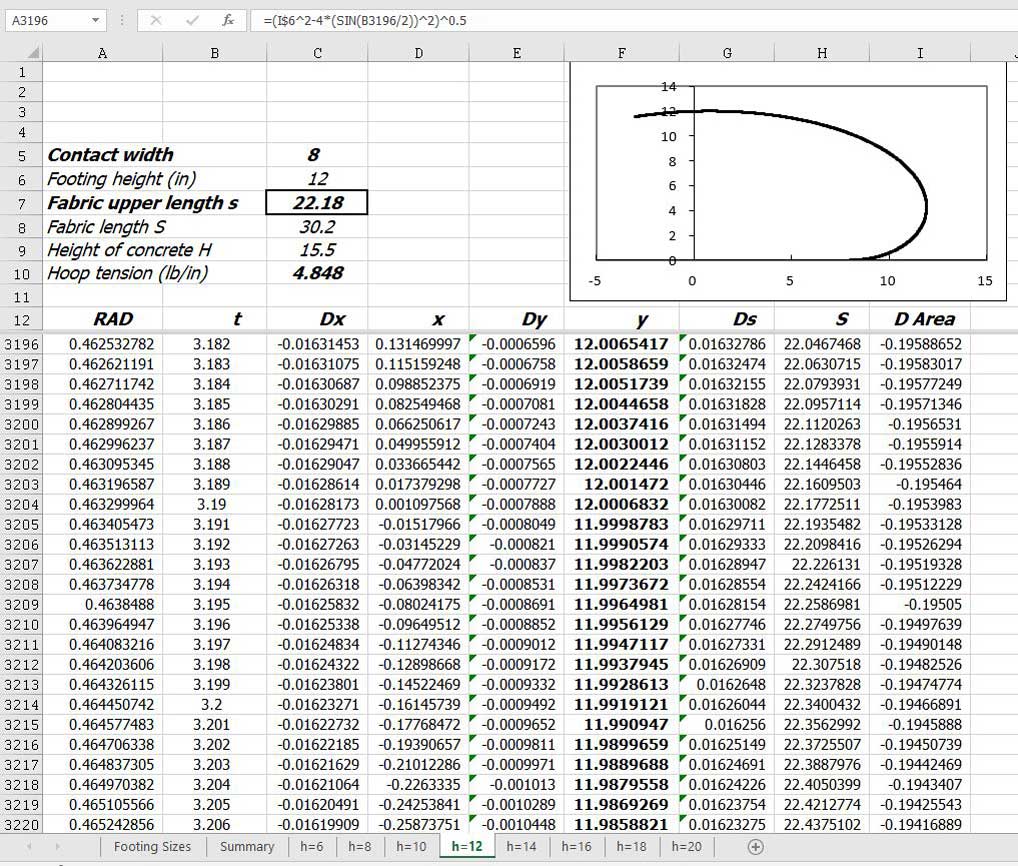Viewport: 1018px width, 866px height.
Task: Select column G header
Action: 727,53
